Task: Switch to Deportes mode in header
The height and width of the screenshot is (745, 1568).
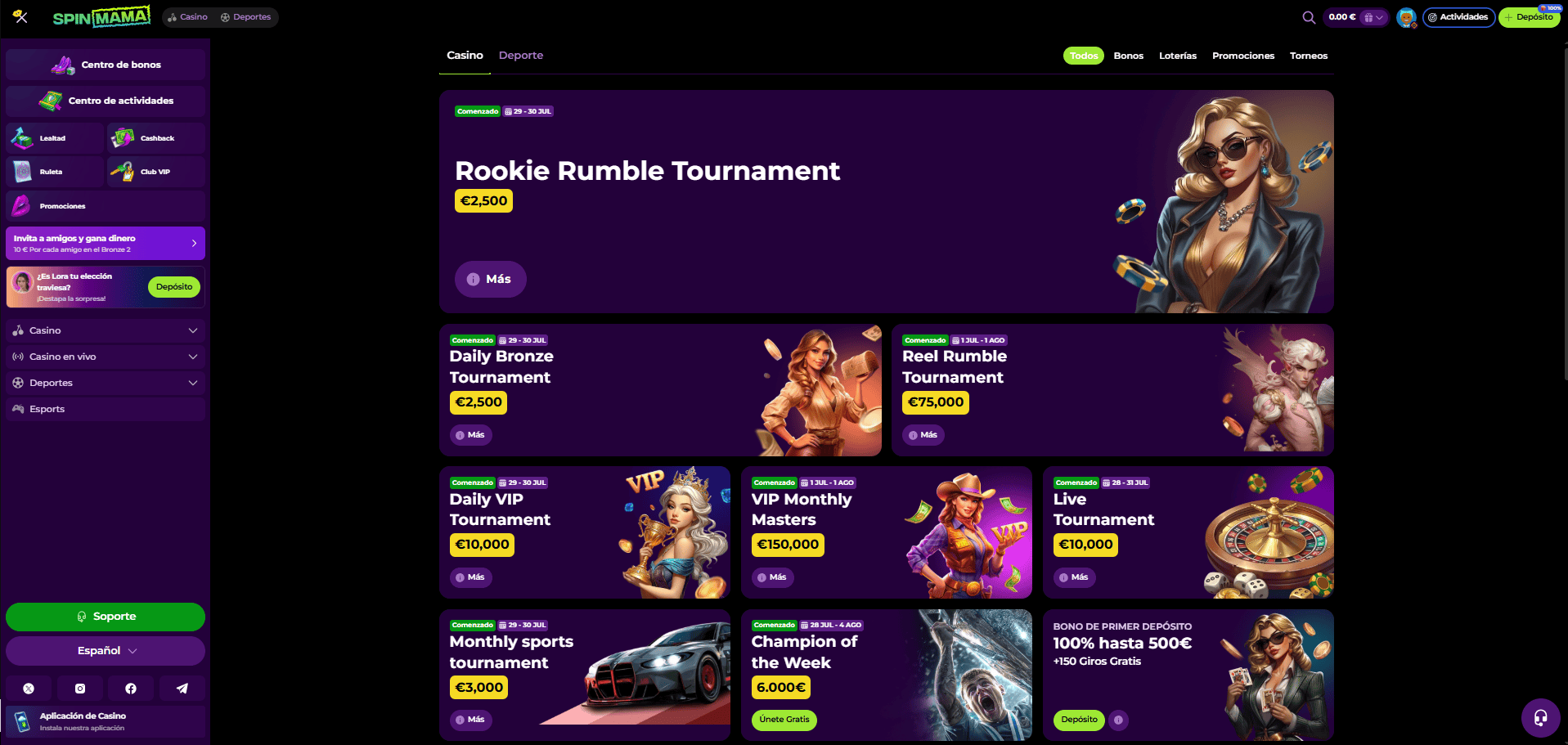Action: (245, 17)
